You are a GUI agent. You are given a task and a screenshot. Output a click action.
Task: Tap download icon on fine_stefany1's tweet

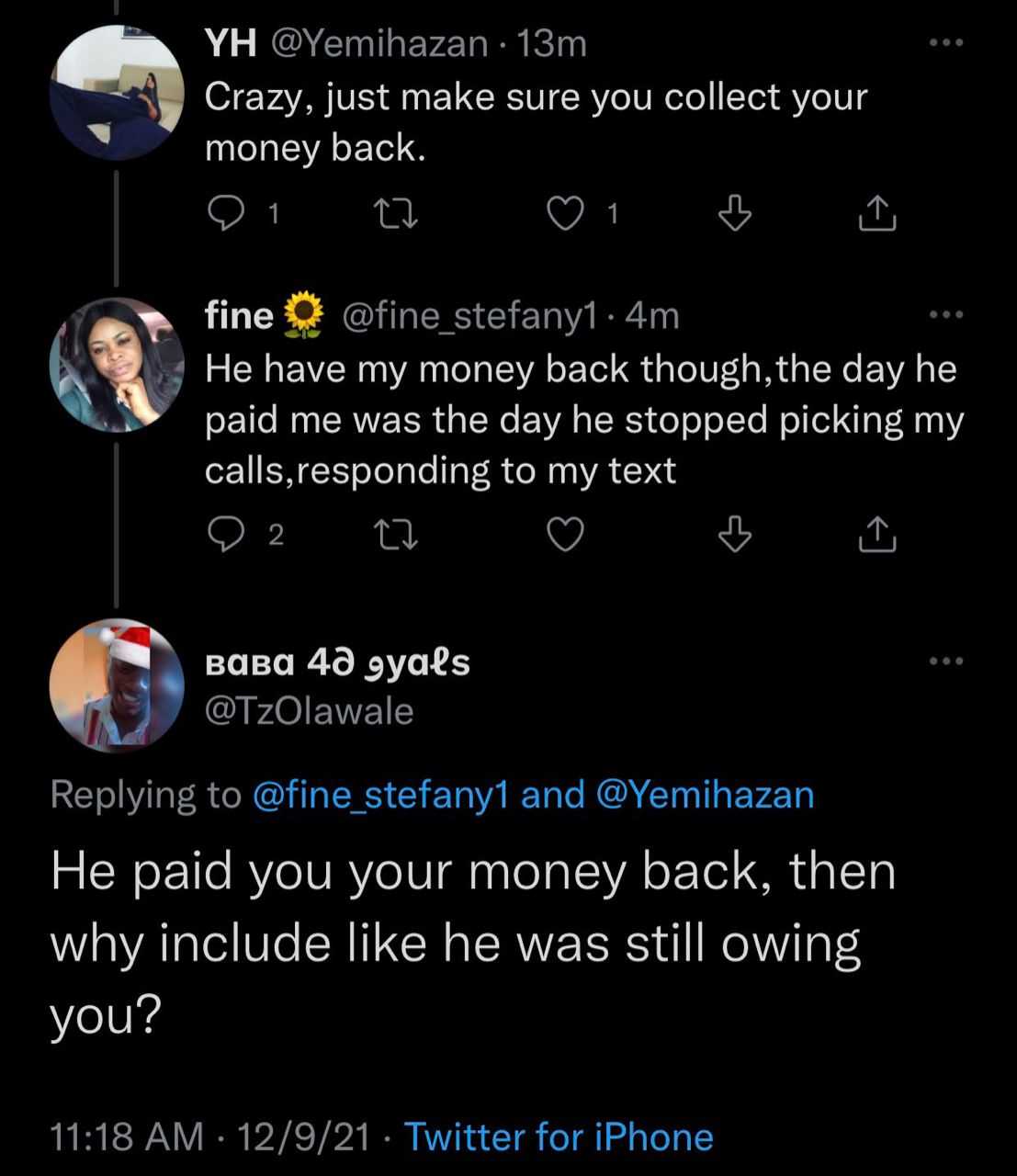tap(734, 535)
